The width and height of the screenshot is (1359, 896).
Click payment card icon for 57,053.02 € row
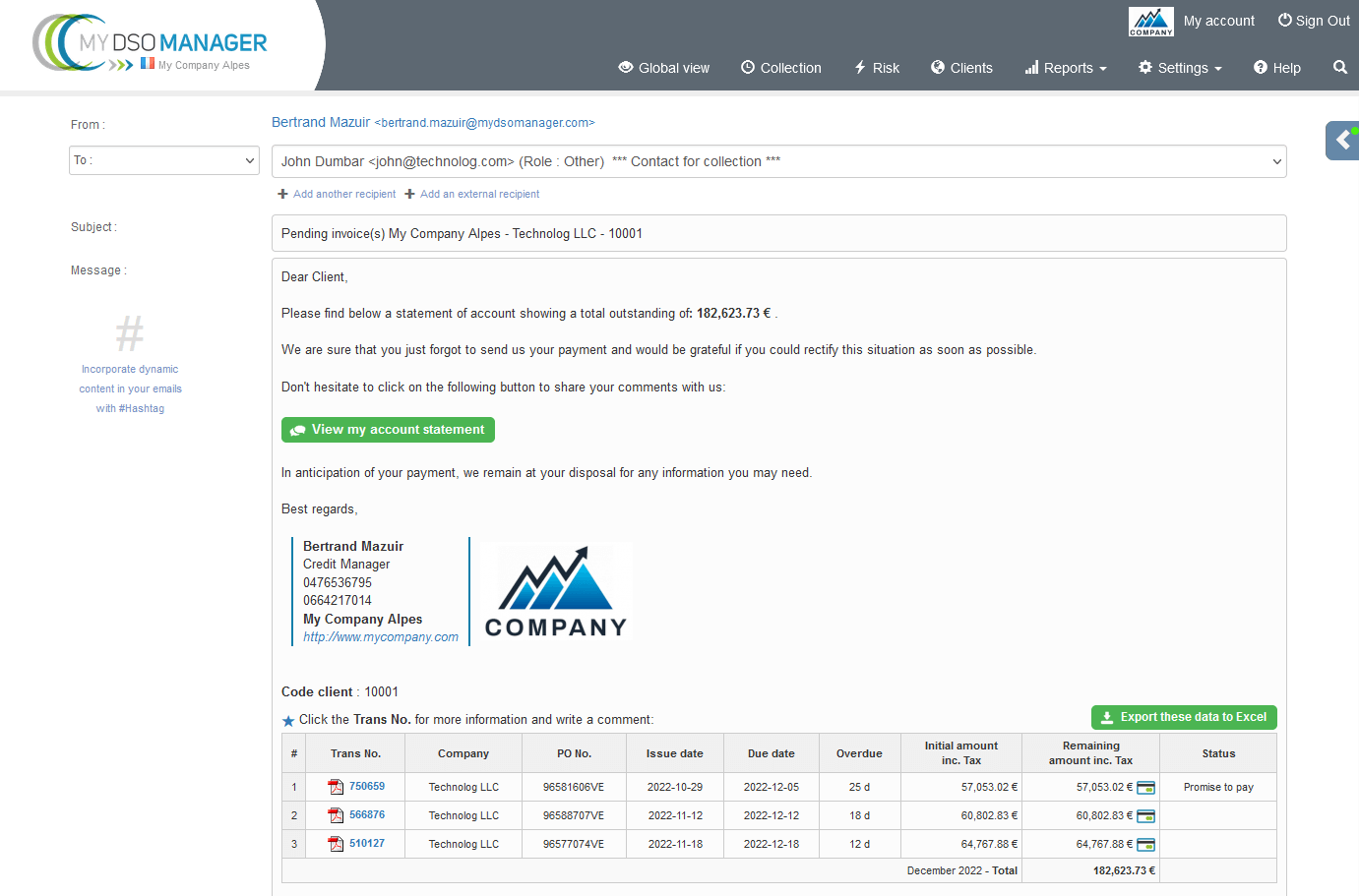pyautogui.click(x=1145, y=788)
